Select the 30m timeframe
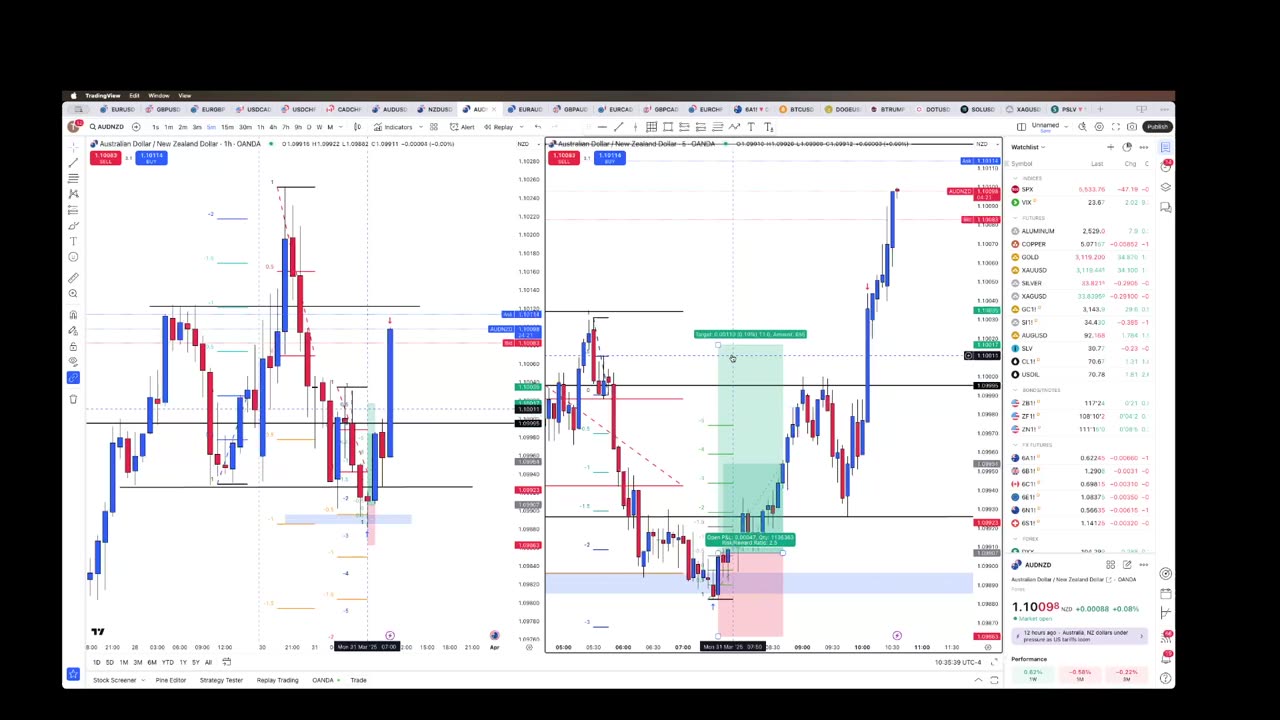 [x=245, y=127]
